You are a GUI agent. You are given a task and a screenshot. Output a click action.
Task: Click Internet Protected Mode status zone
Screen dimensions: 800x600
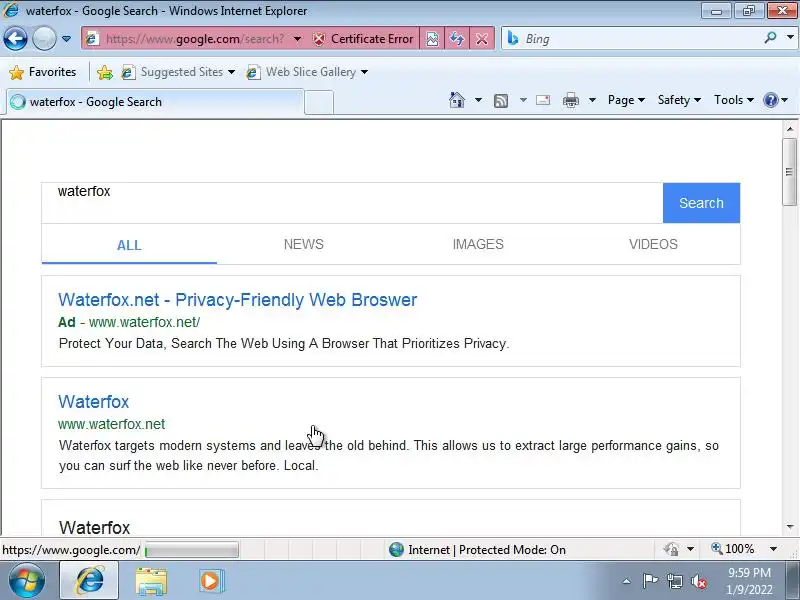478,549
